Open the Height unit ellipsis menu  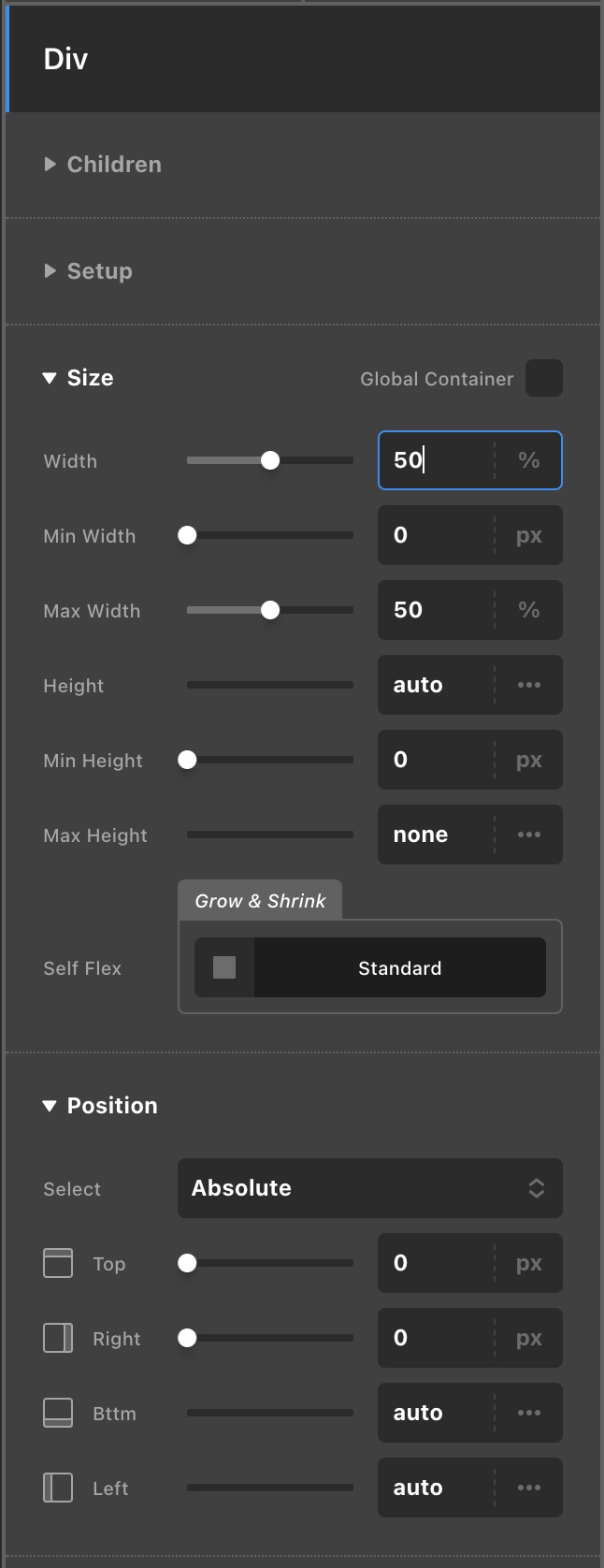[x=529, y=685]
